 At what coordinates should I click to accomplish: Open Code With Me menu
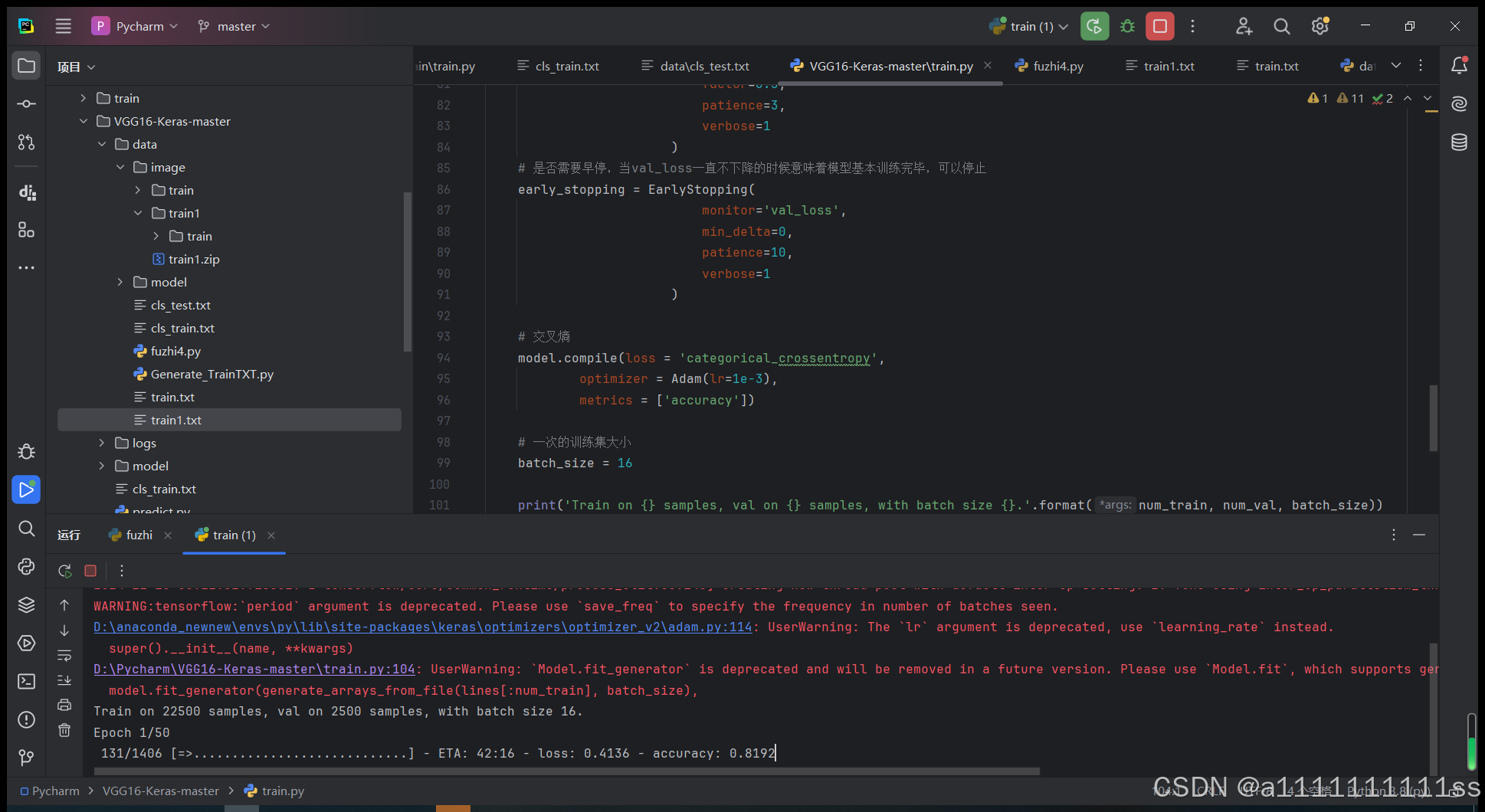1244,26
